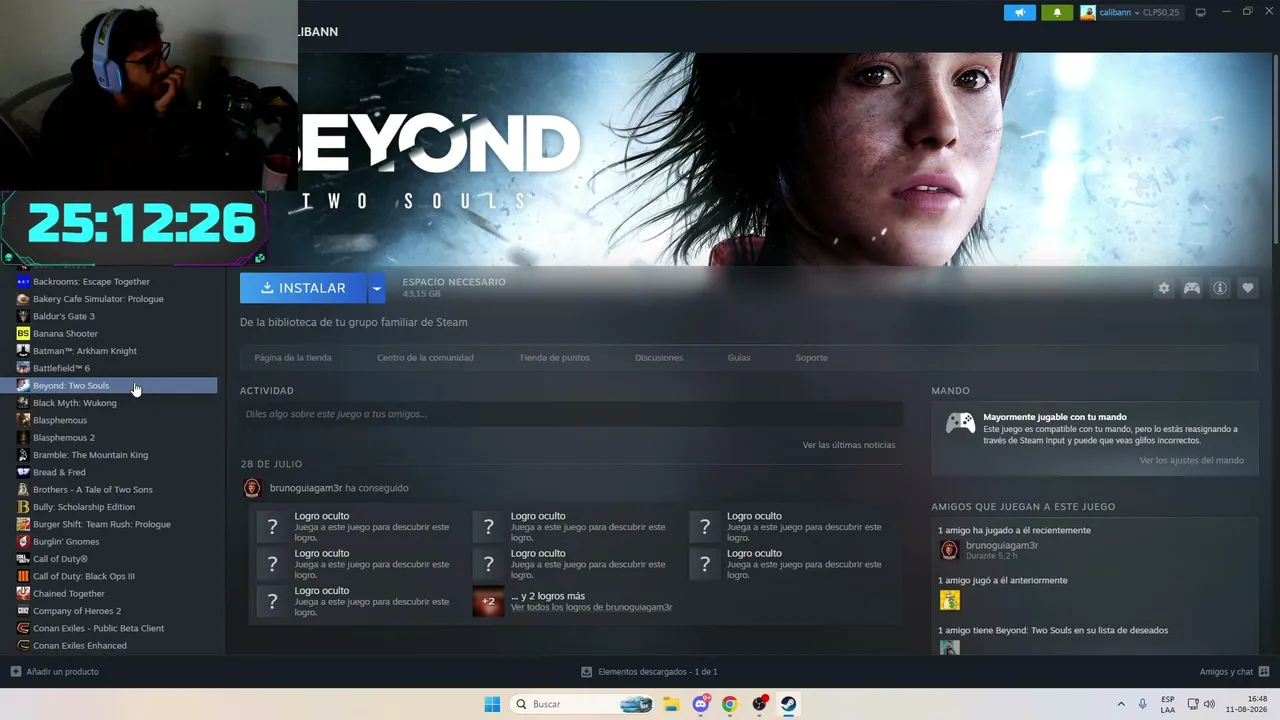Click the Bread & Fred game icon

(x=23, y=472)
